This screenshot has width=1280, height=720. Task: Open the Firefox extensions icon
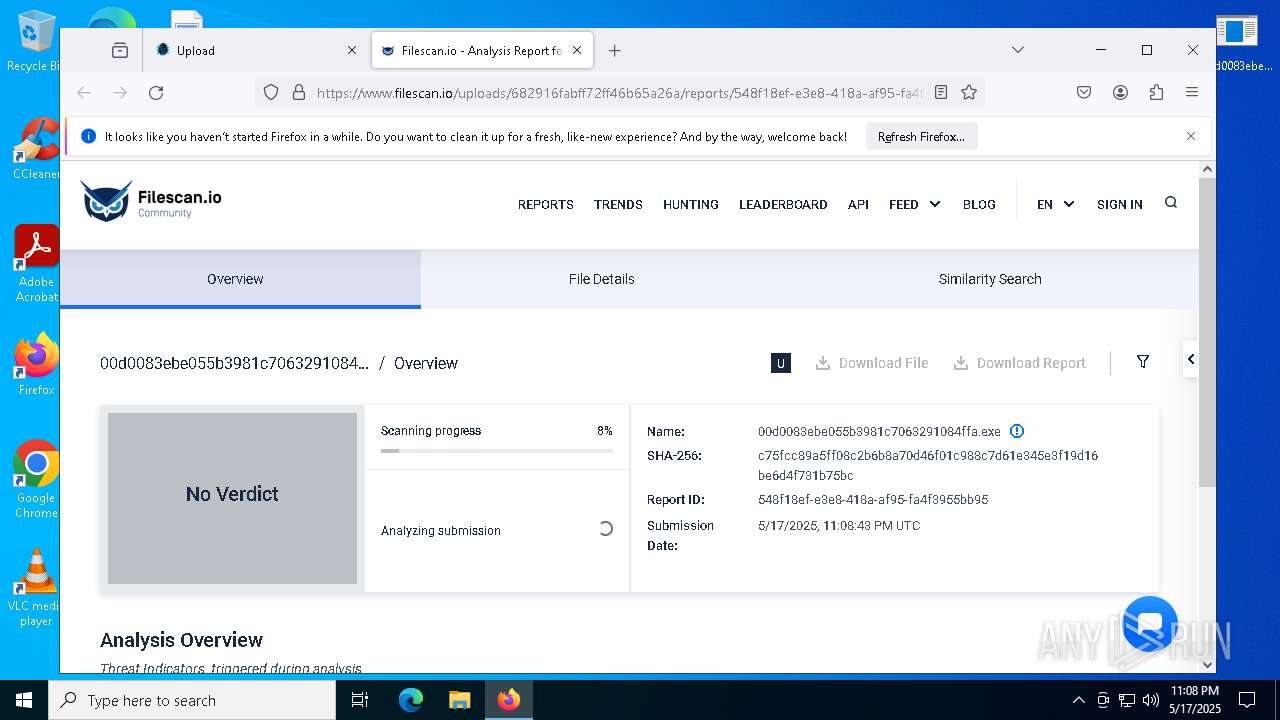1156,93
